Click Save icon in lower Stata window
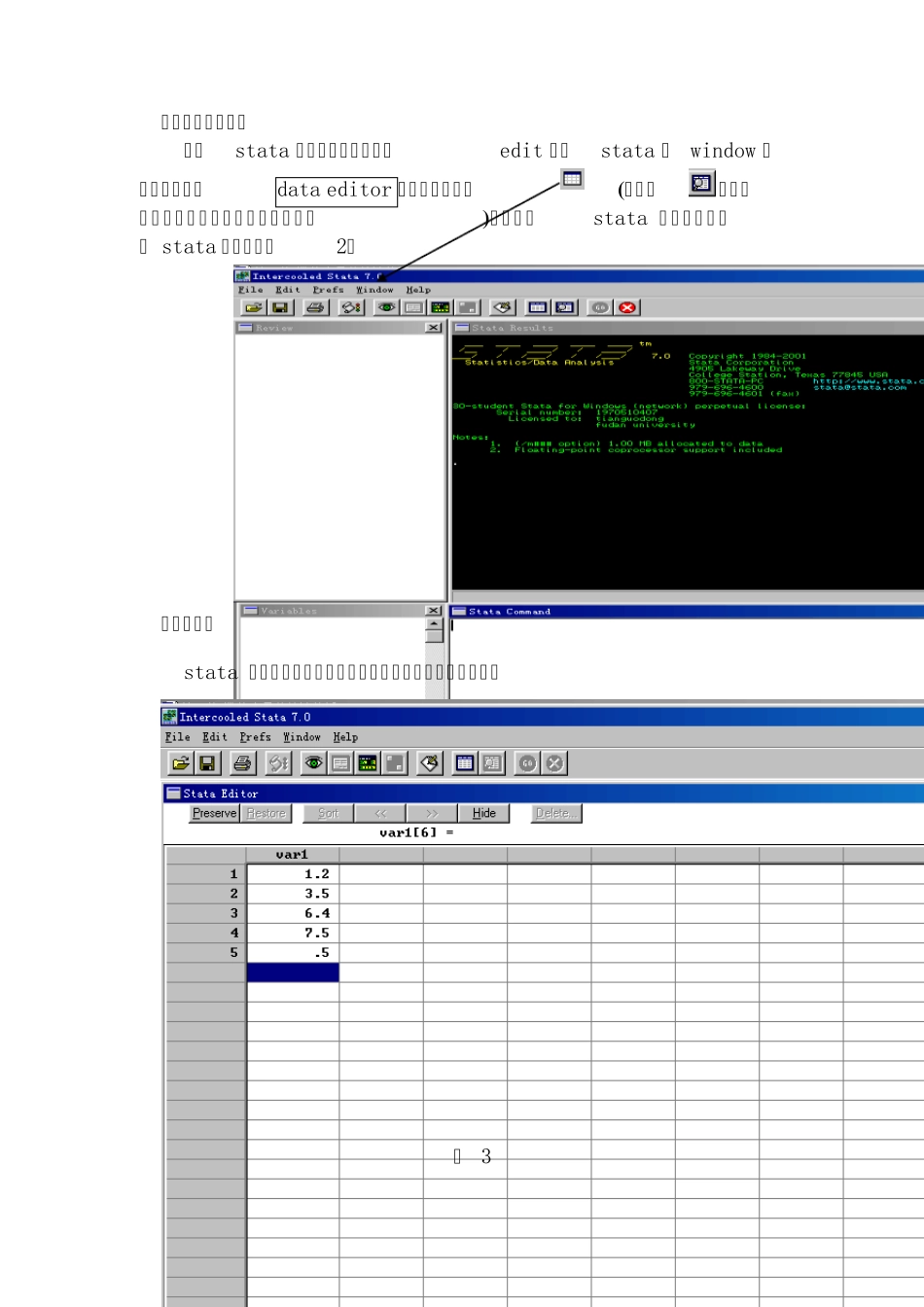Image resolution: width=924 pixels, height=1307 pixels. 207,763
